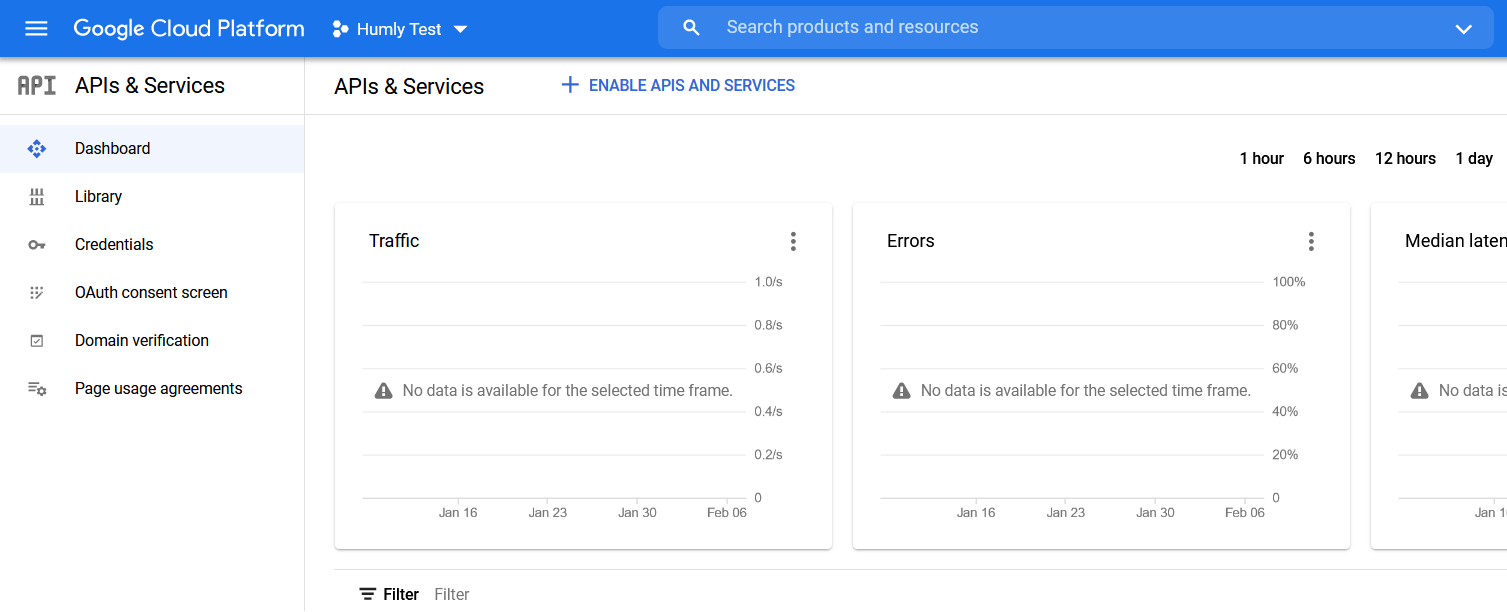Open Credentials using the key icon
This screenshot has width=1507, height=612.
click(37, 244)
